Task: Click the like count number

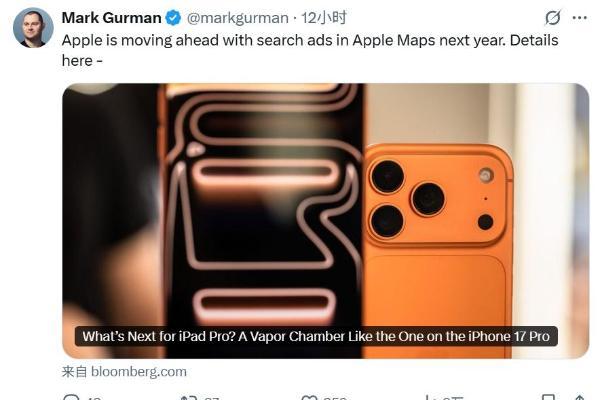Action: tap(335, 398)
